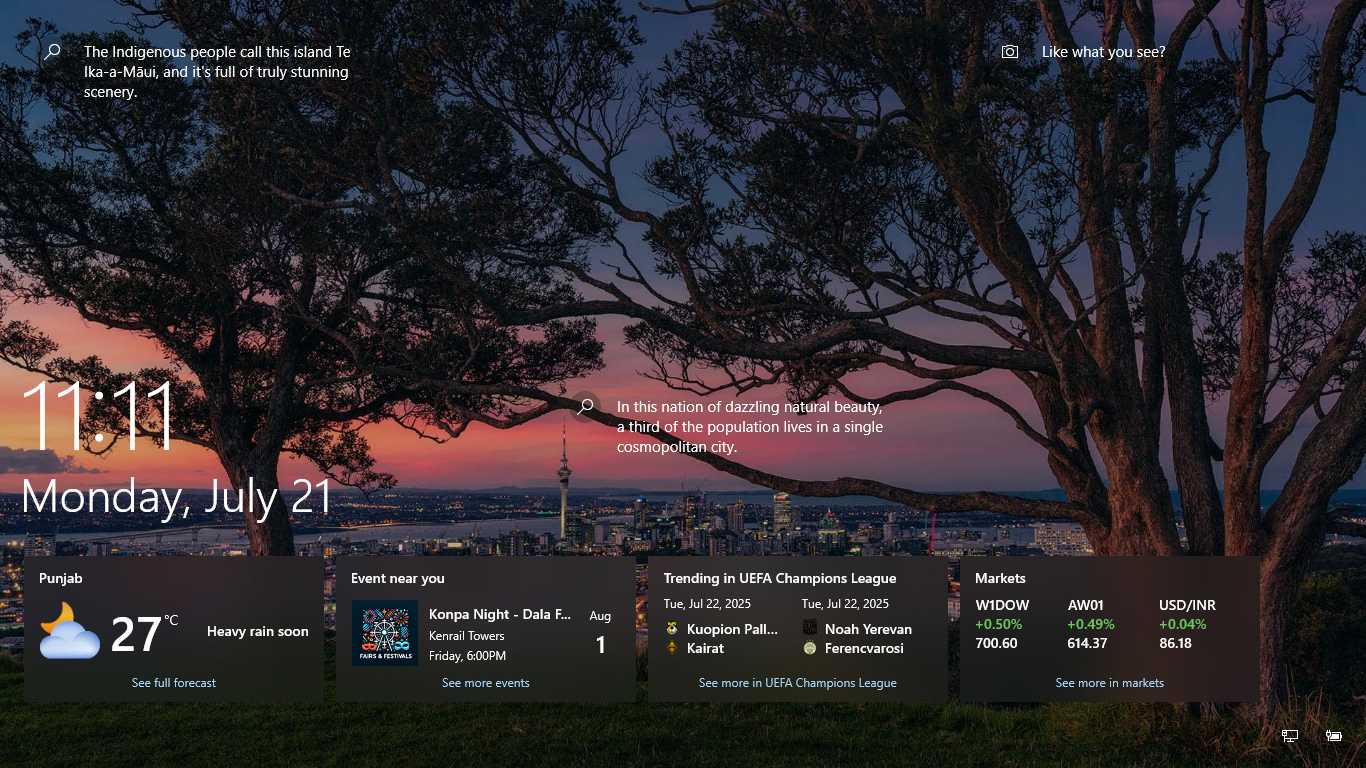Click the 27 °C temperature reading
This screenshot has width=1366, height=768.
[144, 634]
